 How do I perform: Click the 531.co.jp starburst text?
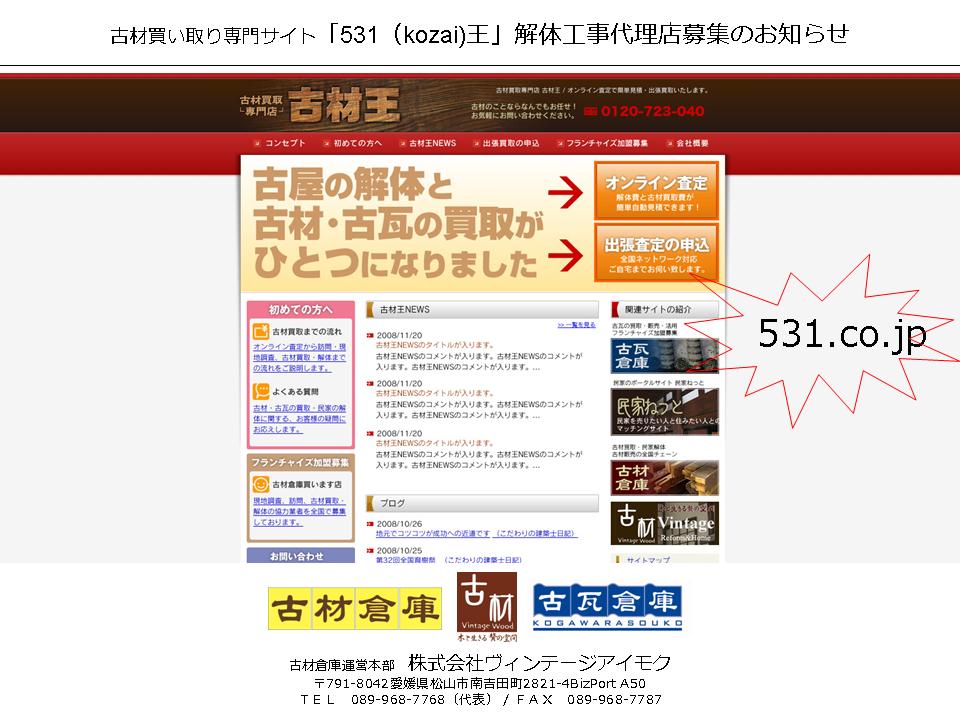[x=842, y=334]
